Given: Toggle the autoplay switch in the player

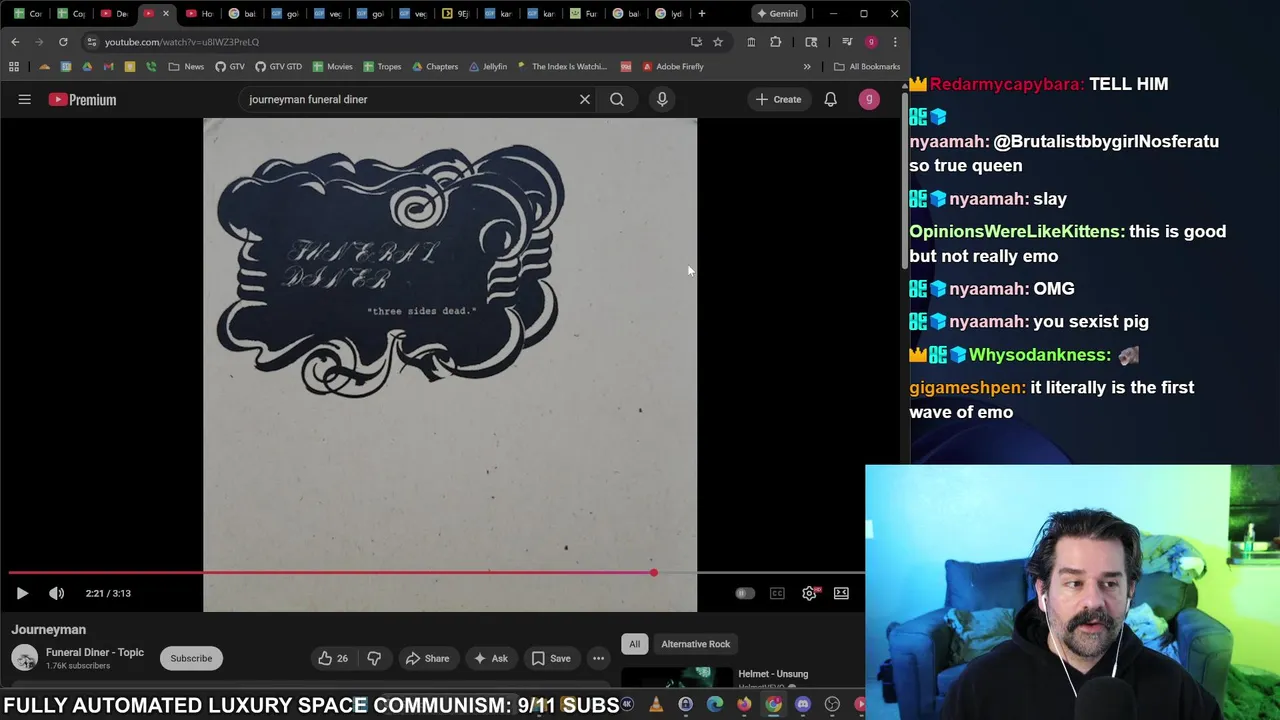Looking at the screenshot, I should tap(745, 593).
